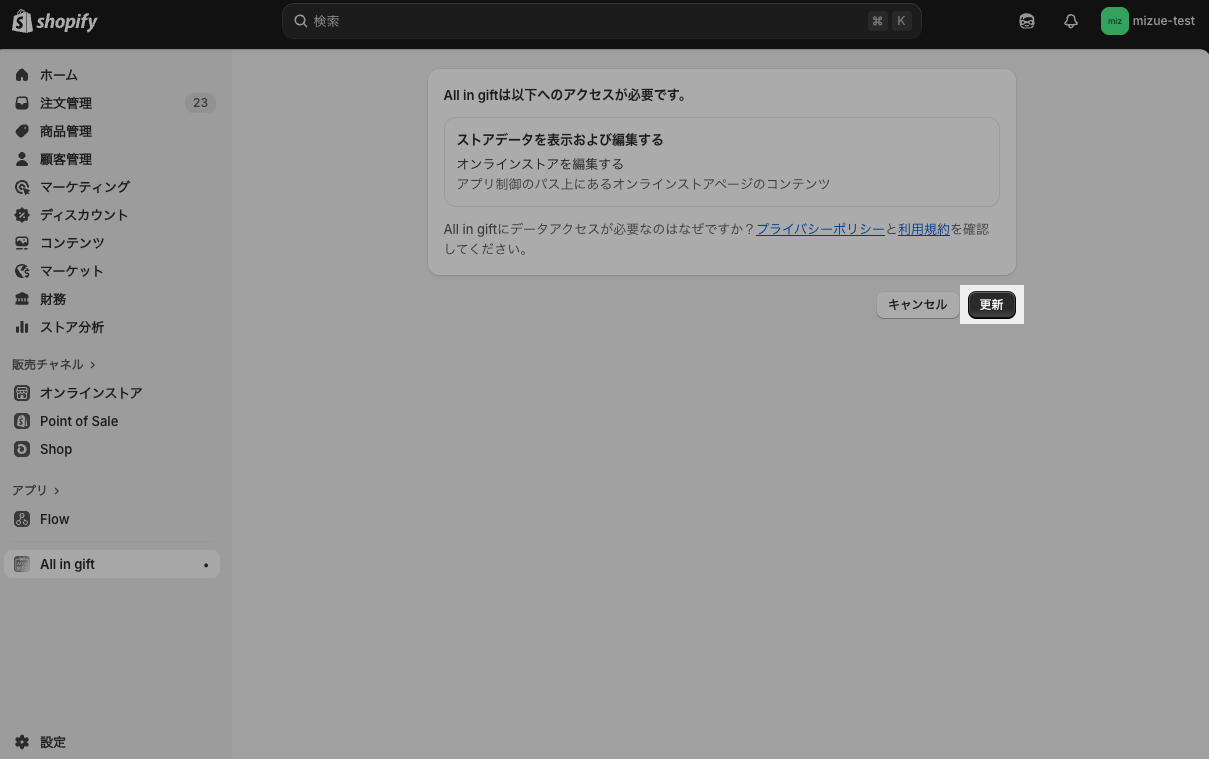This screenshot has height=759, width=1209.
Task: Click the 23 badge beside 注文管理
Action: pos(200,103)
